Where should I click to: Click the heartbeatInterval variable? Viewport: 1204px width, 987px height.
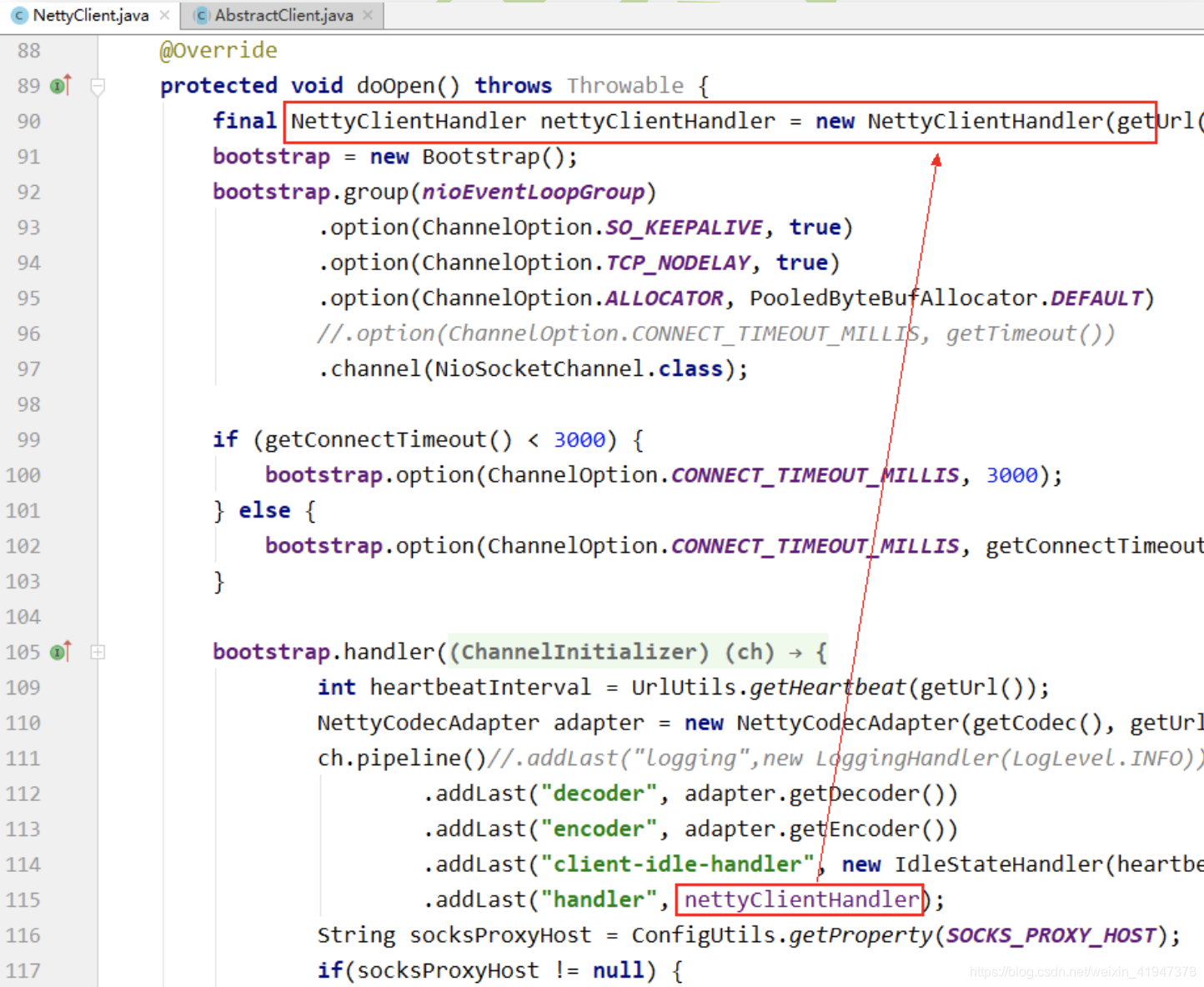pyautogui.click(x=480, y=688)
